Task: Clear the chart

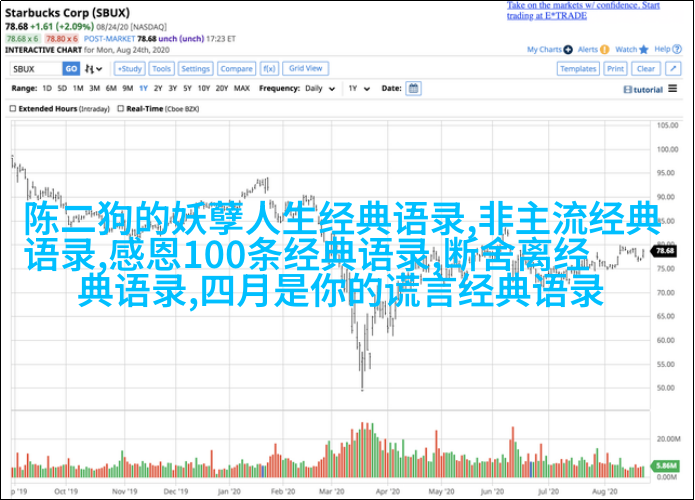Action: [x=645, y=69]
